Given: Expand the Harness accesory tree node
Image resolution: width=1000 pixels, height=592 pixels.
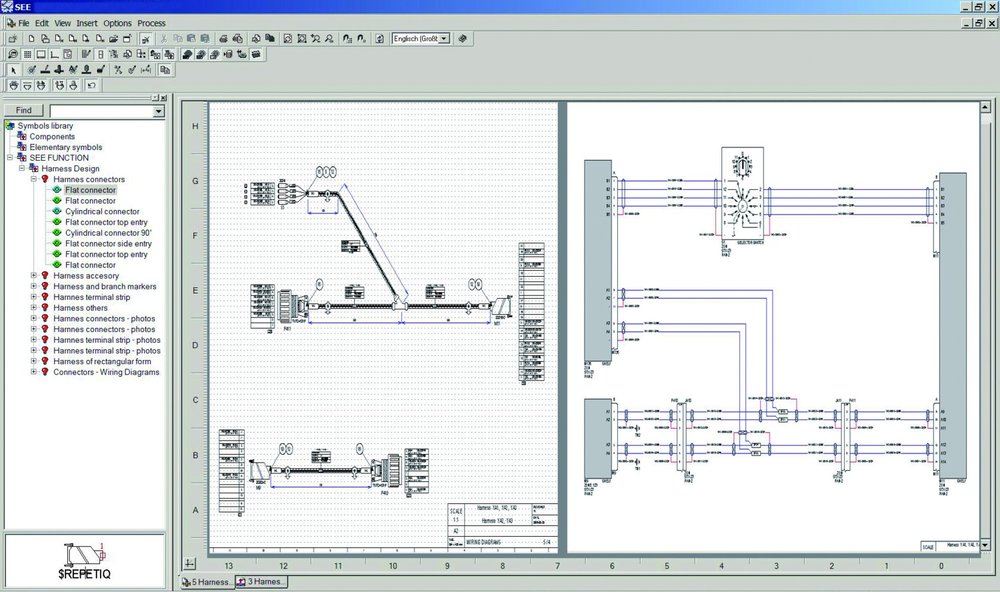Looking at the screenshot, I should [x=34, y=276].
